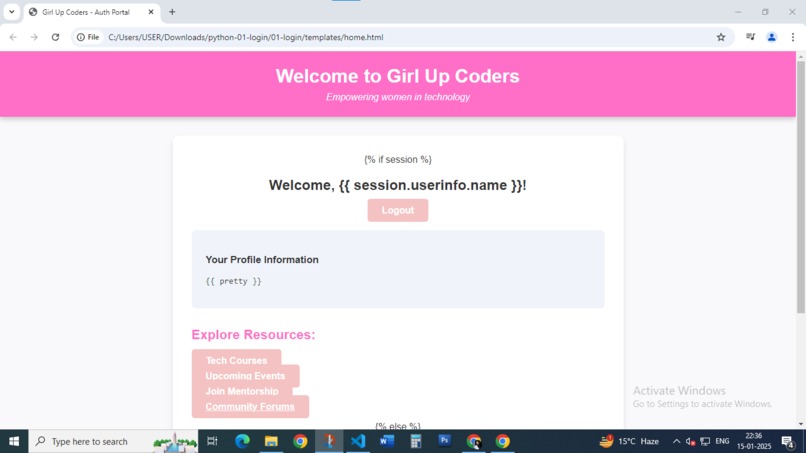Click the 'Welcome to Girl Up Coders' heading
The height and width of the screenshot is (453, 806).
397,76
